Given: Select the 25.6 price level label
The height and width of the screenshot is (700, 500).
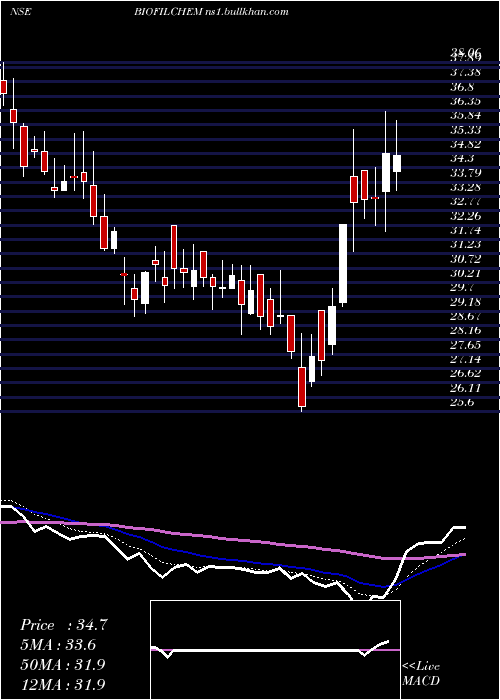Looking at the screenshot, I should coord(462,402).
